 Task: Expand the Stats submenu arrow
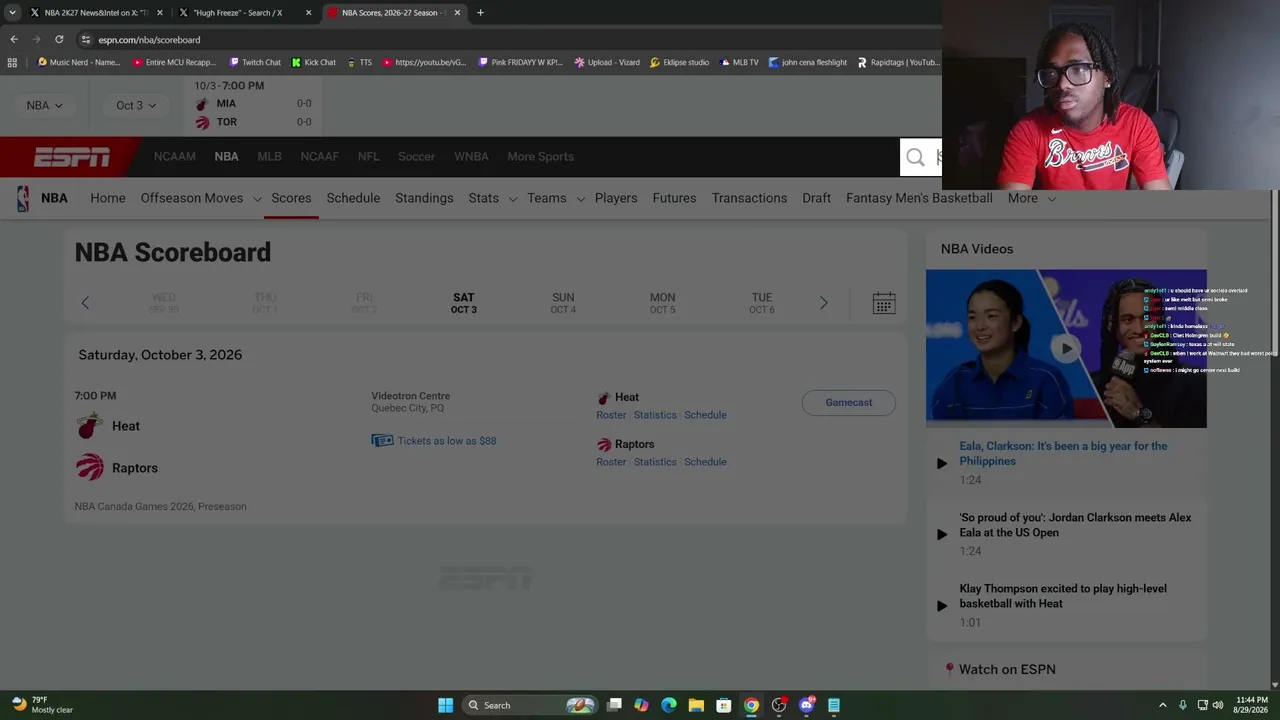click(x=513, y=199)
